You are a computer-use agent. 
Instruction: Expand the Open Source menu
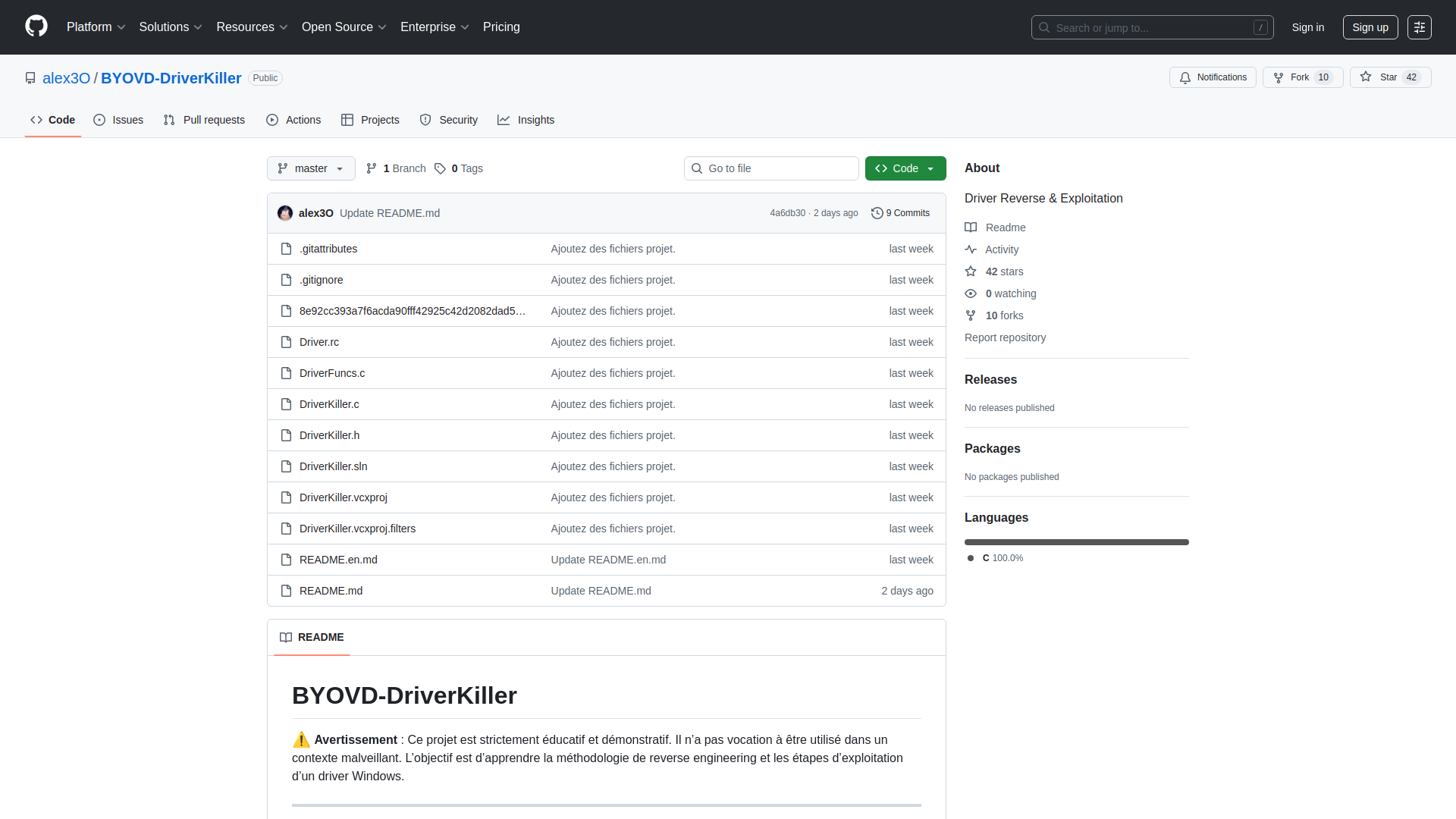[x=344, y=27]
